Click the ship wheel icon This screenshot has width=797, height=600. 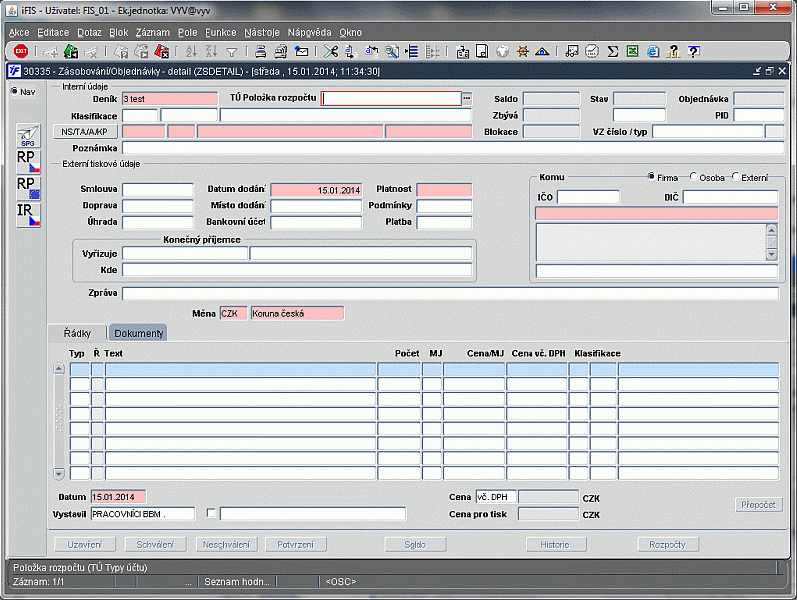tap(523, 51)
